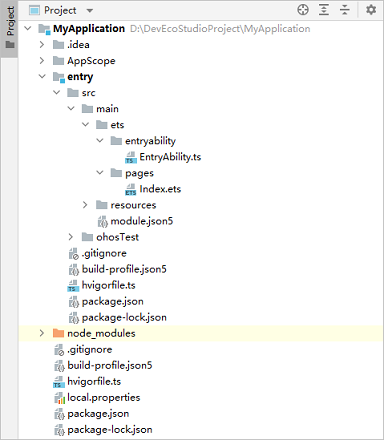Screen dimensions: 384x440
Task: Select root-level package-lock.json file
Action: click(103, 430)
